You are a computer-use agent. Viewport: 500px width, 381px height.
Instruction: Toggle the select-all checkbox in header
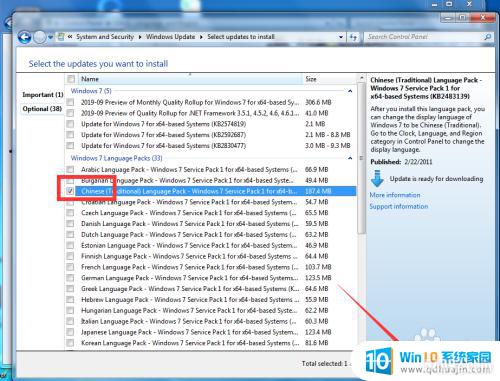(71, 79)
